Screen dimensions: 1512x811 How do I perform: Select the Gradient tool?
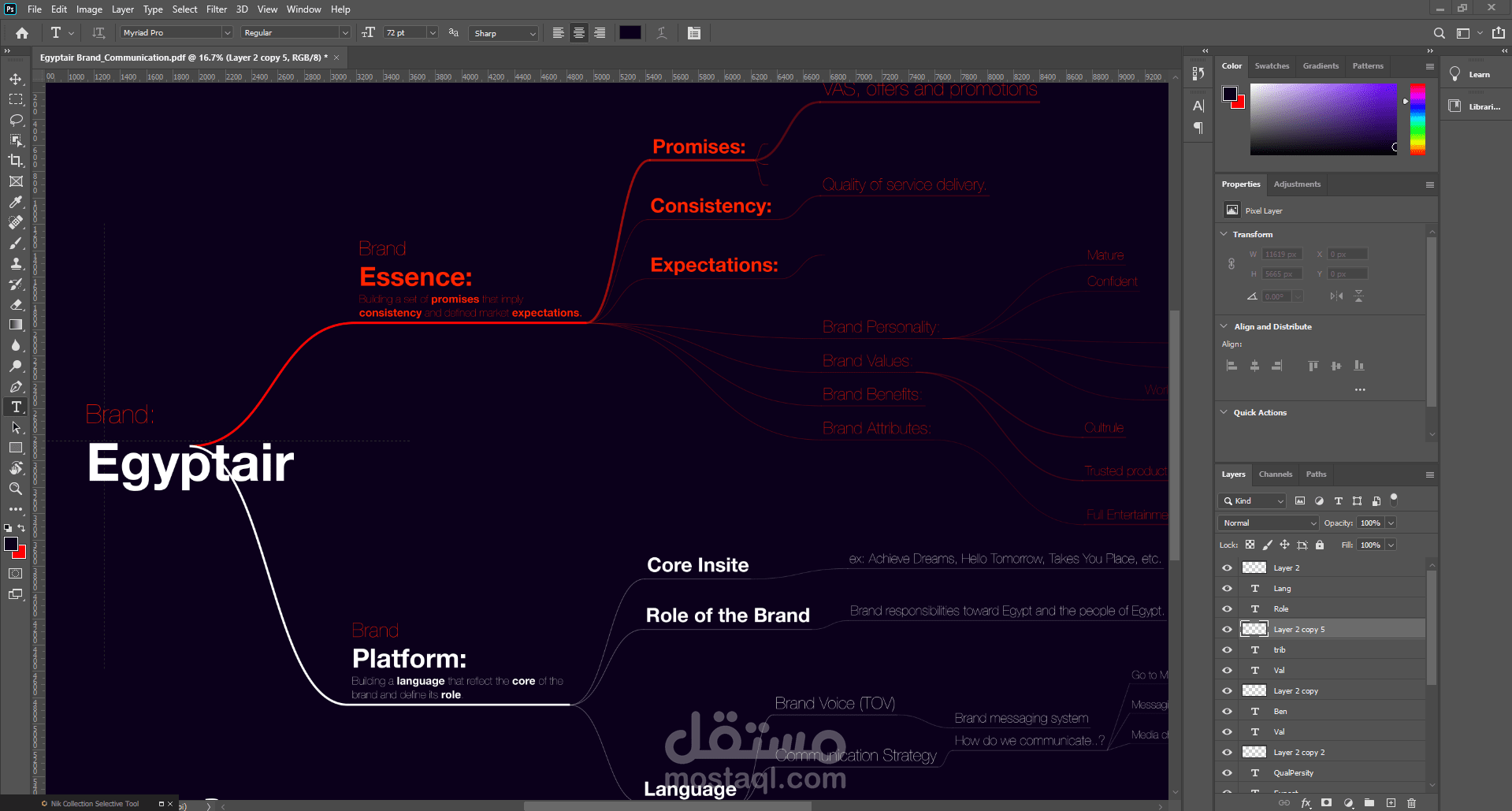16,325
